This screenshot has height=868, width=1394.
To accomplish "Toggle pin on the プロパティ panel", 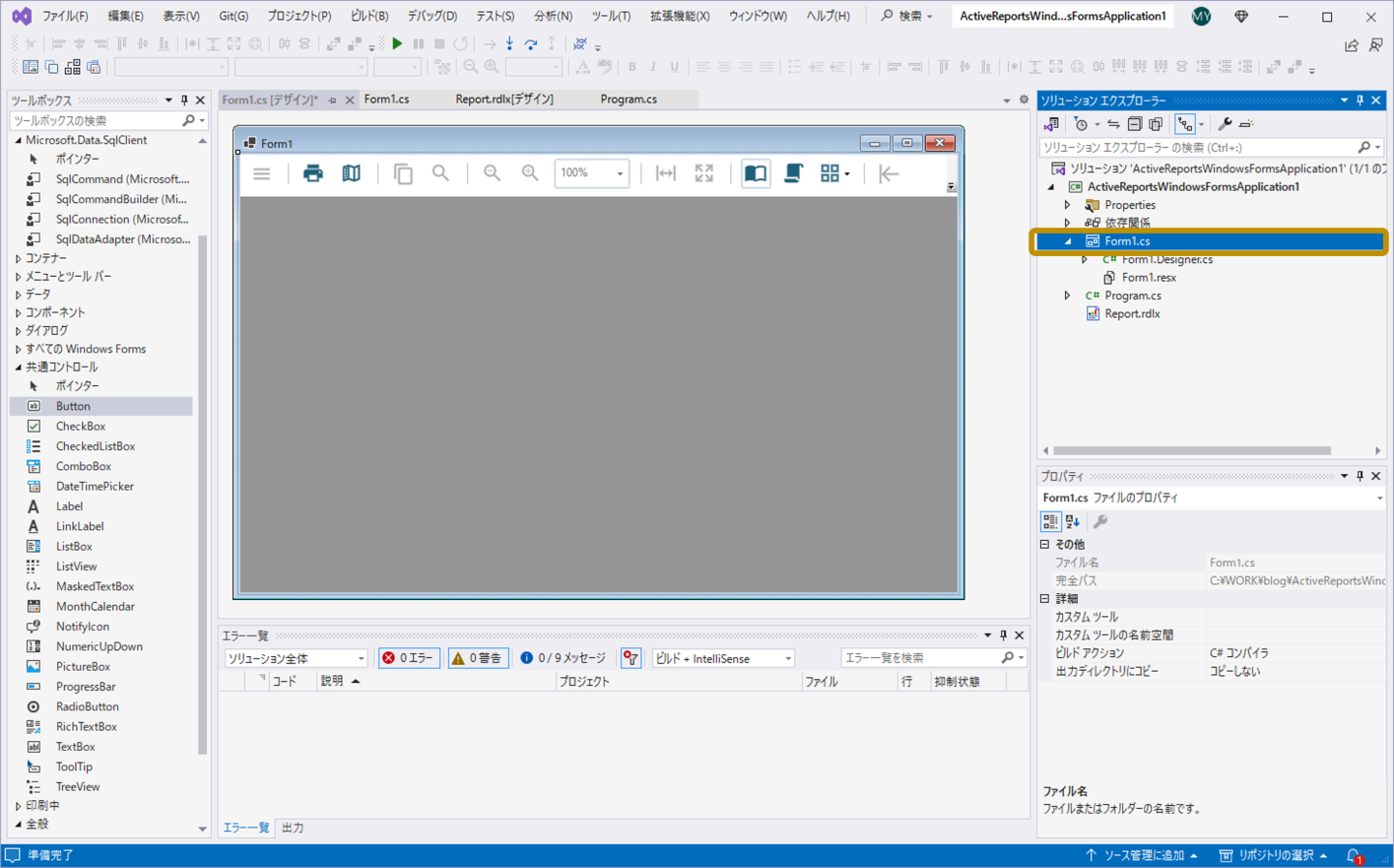I will [1361, 476].
